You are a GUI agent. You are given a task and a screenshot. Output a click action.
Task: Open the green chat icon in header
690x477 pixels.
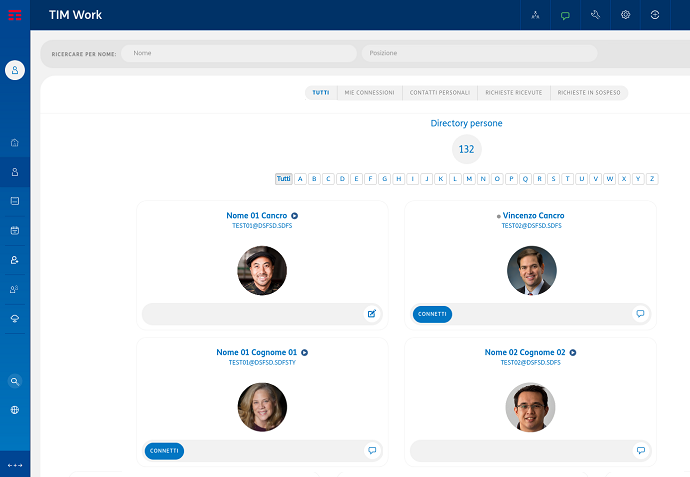[x=565, y=15]
